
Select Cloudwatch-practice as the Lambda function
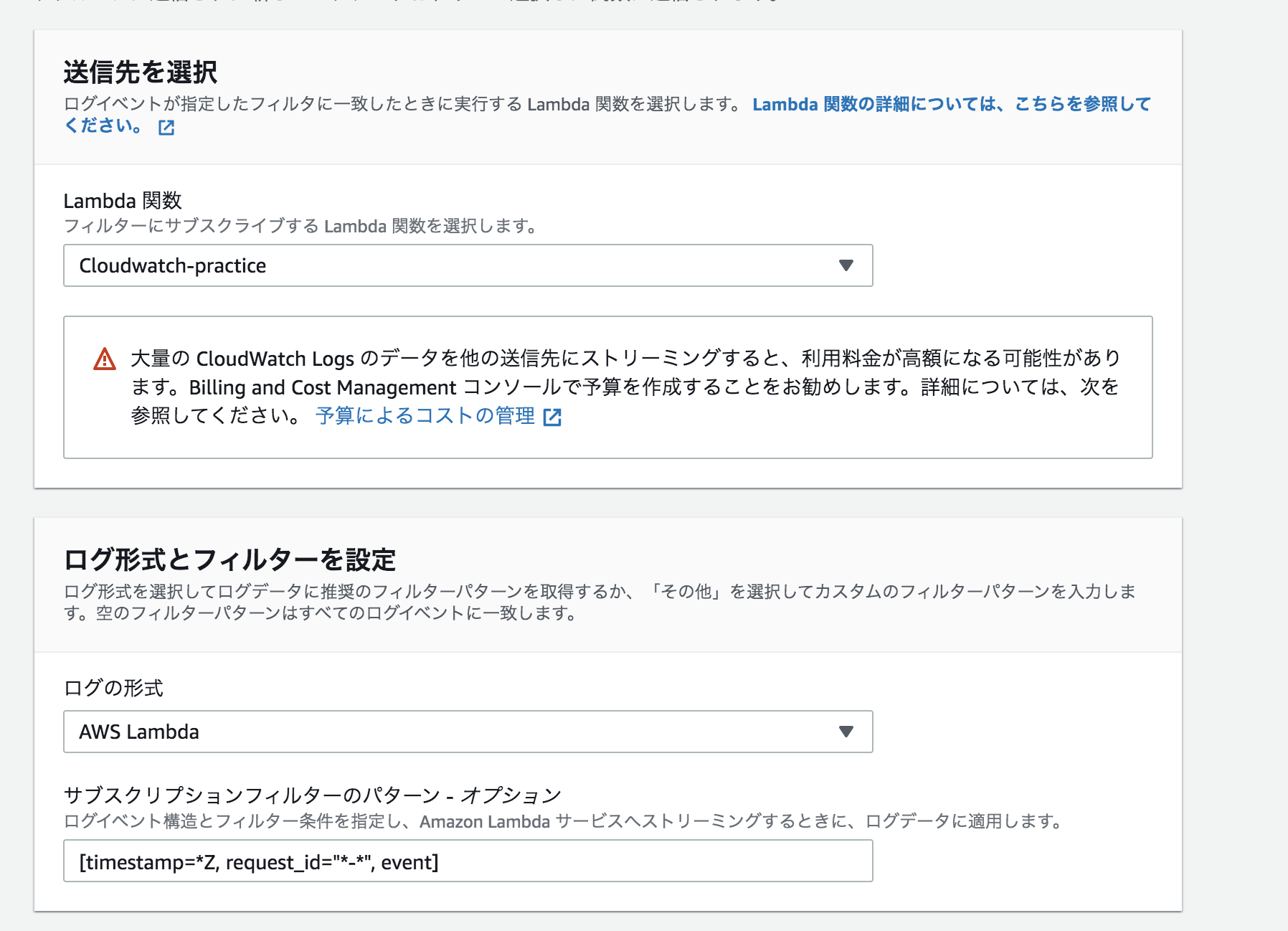466,265
